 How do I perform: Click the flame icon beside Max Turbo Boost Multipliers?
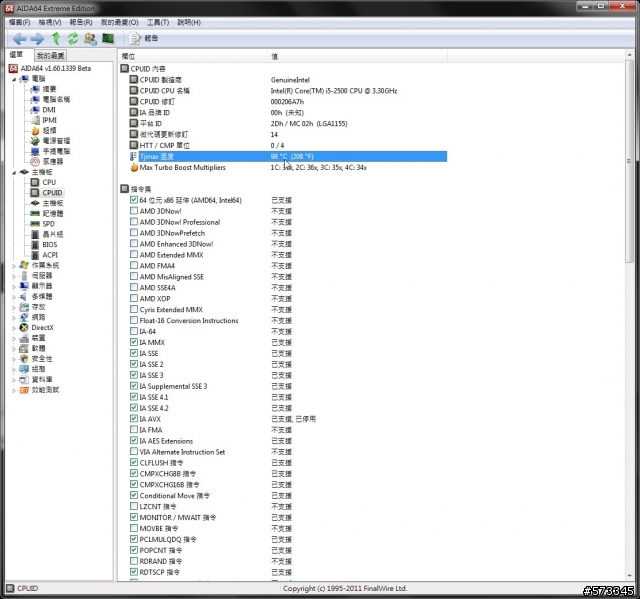[133, 167]
